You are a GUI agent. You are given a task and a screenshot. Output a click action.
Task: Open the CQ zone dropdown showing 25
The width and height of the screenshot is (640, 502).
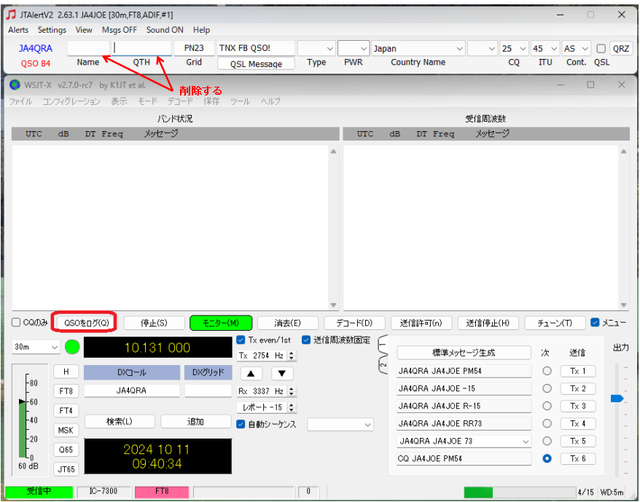click(514, 49)
